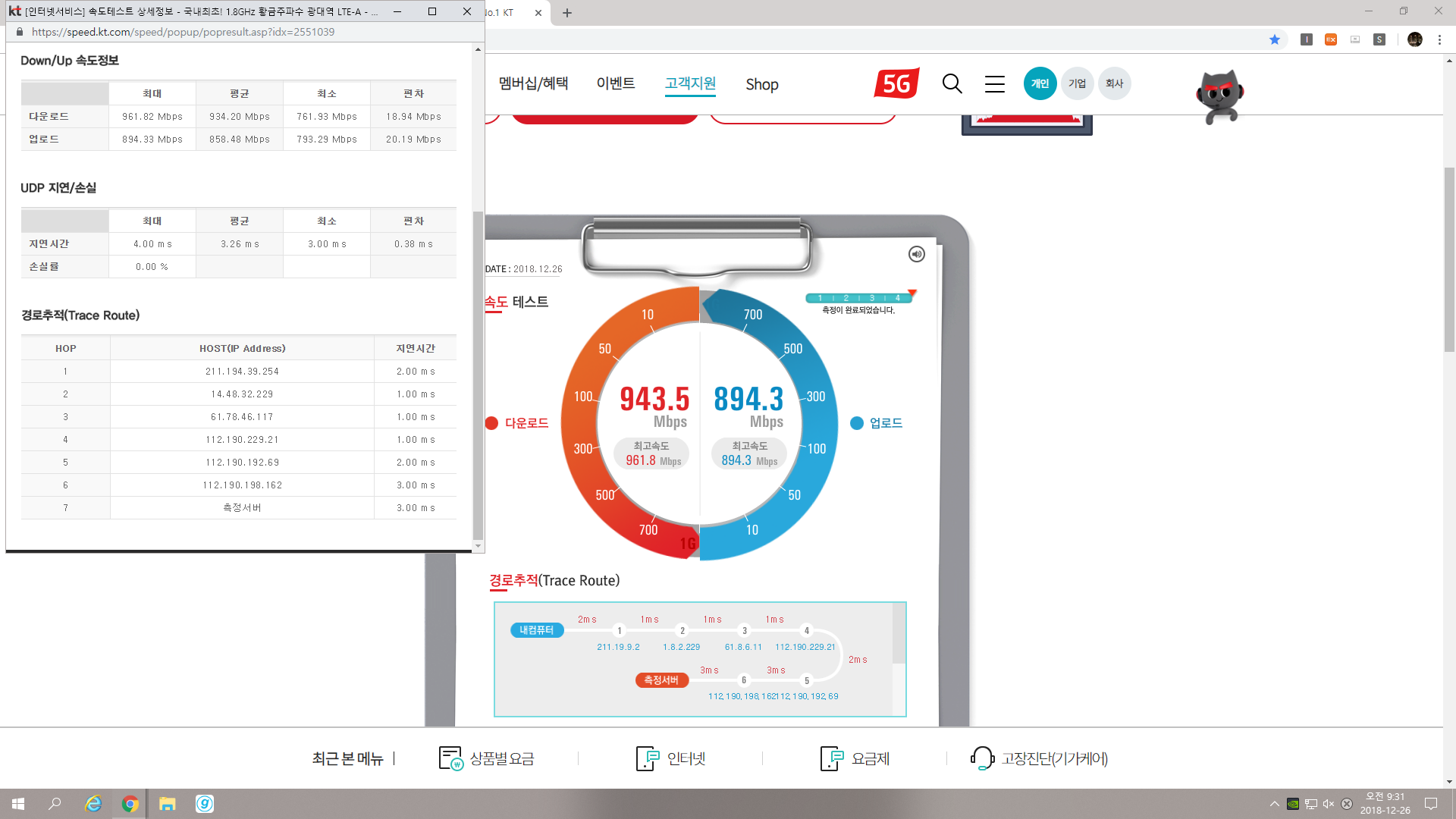Toggle the sound speaker icon on clipboard
Screen dimensions: 1456x819
click(916, 254)
